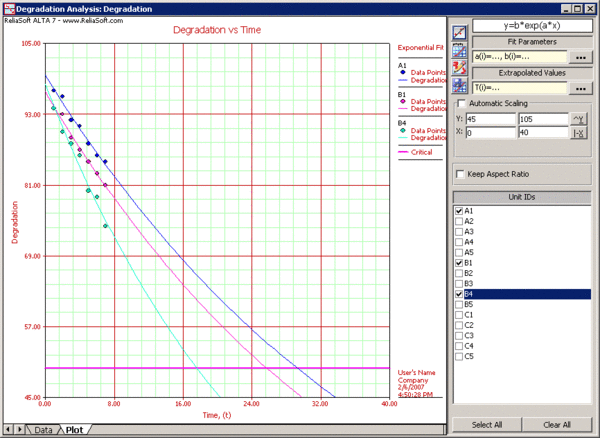Check the A2 unit ID checkbox
This screenshot has height=438, width=600.
458,222
